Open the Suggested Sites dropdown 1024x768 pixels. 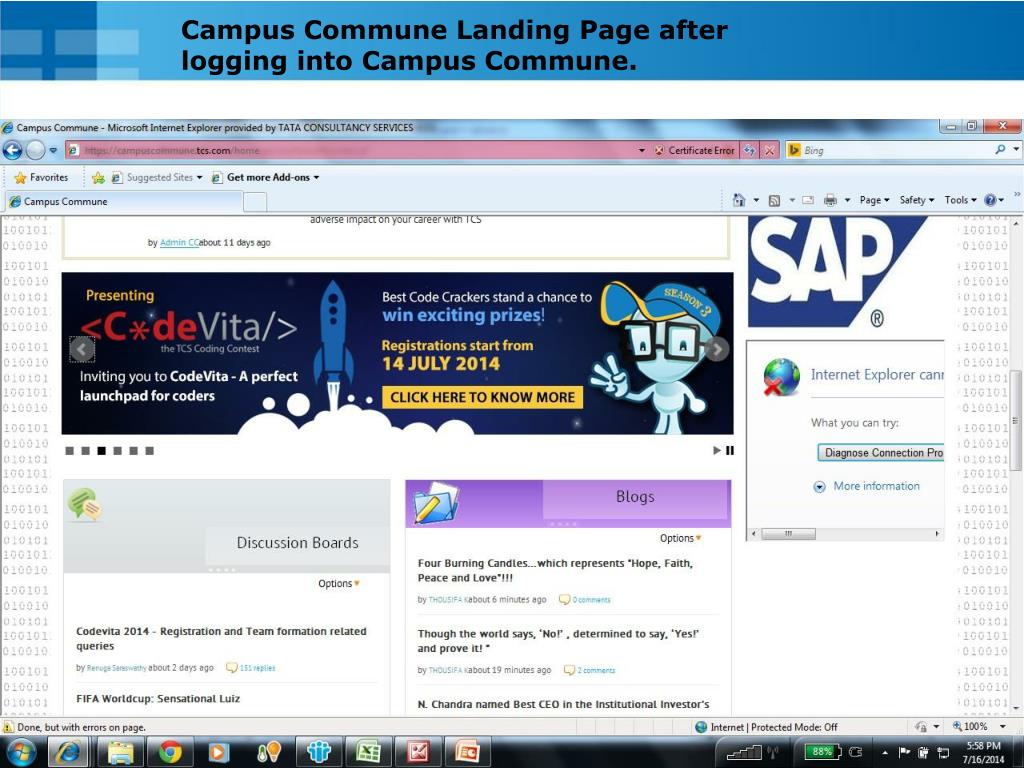(x=157, y=177)
